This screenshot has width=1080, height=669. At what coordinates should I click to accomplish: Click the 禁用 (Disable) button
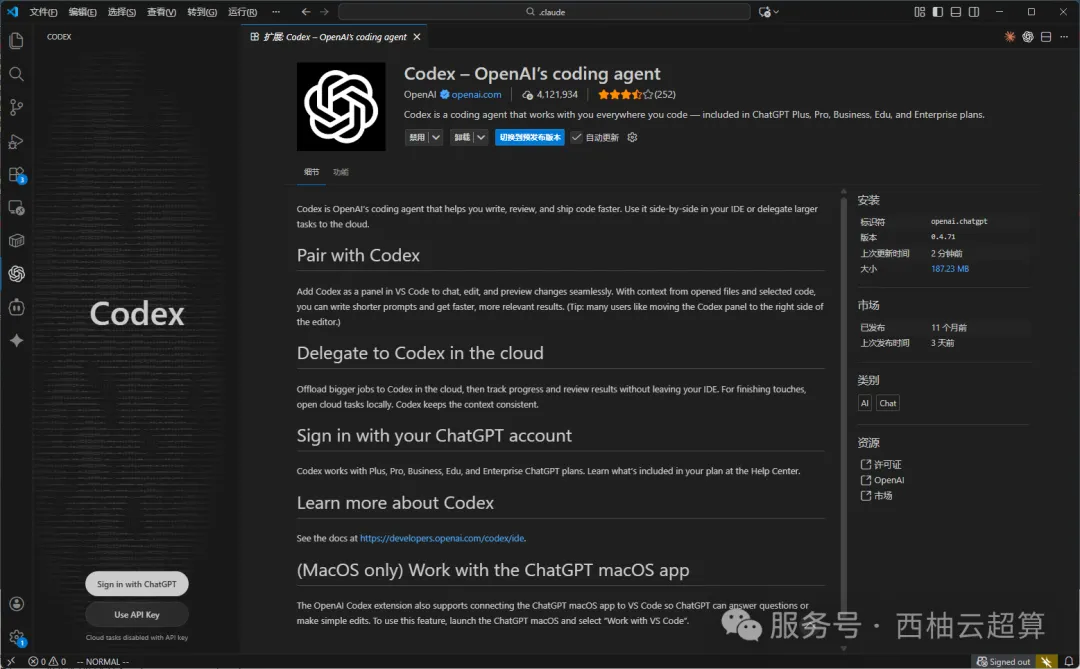[x=417, y=137]
